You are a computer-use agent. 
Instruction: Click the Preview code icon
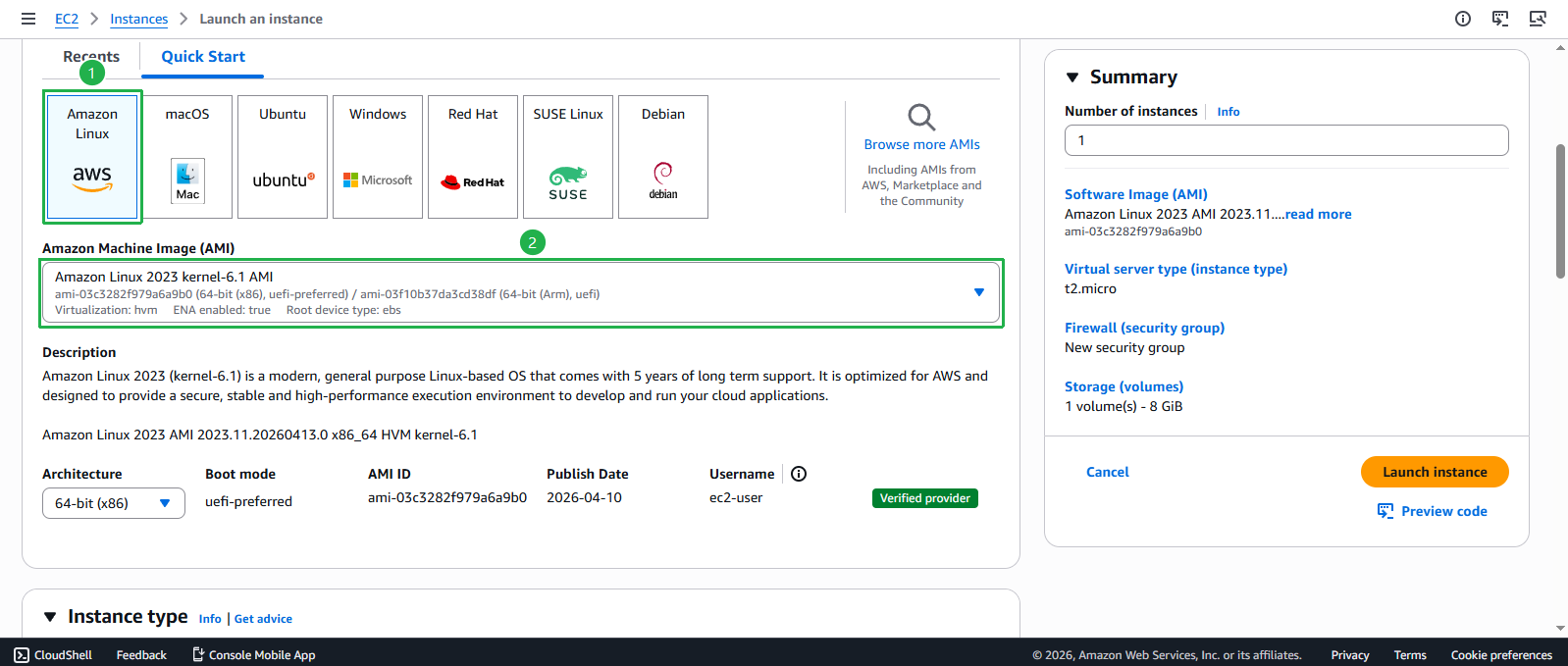(x=1385, y=511)
